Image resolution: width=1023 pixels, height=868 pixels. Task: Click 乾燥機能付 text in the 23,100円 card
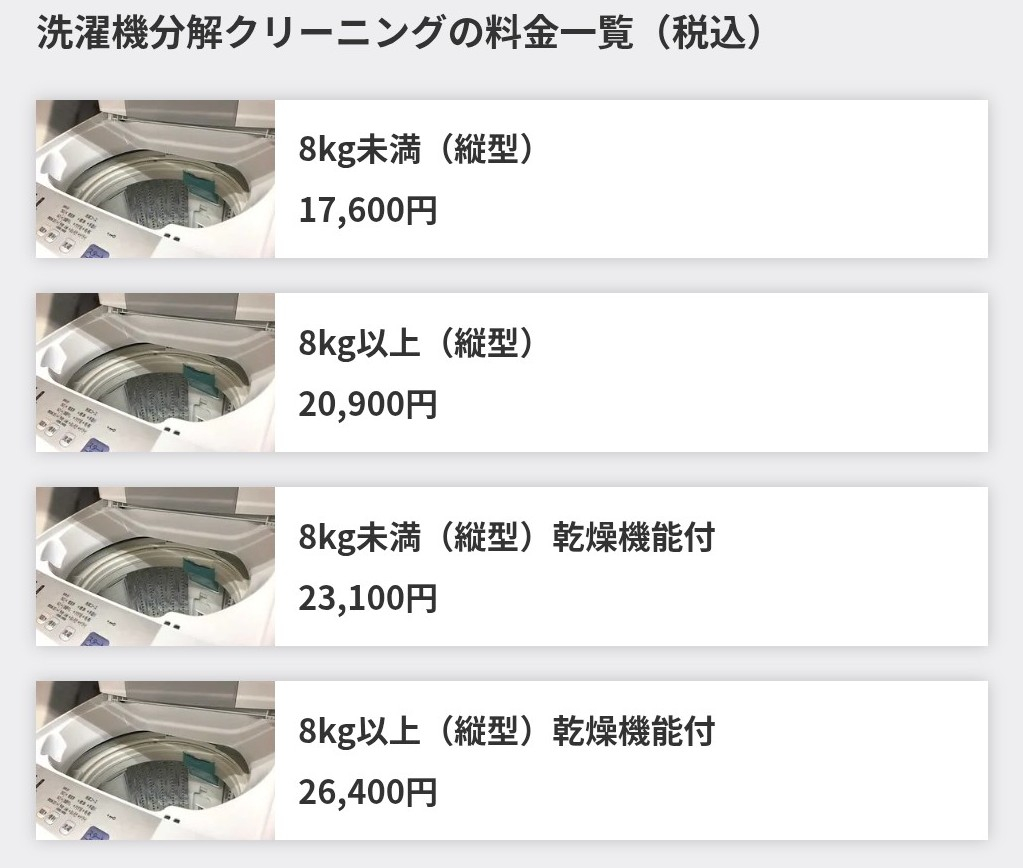pos(634,538)
